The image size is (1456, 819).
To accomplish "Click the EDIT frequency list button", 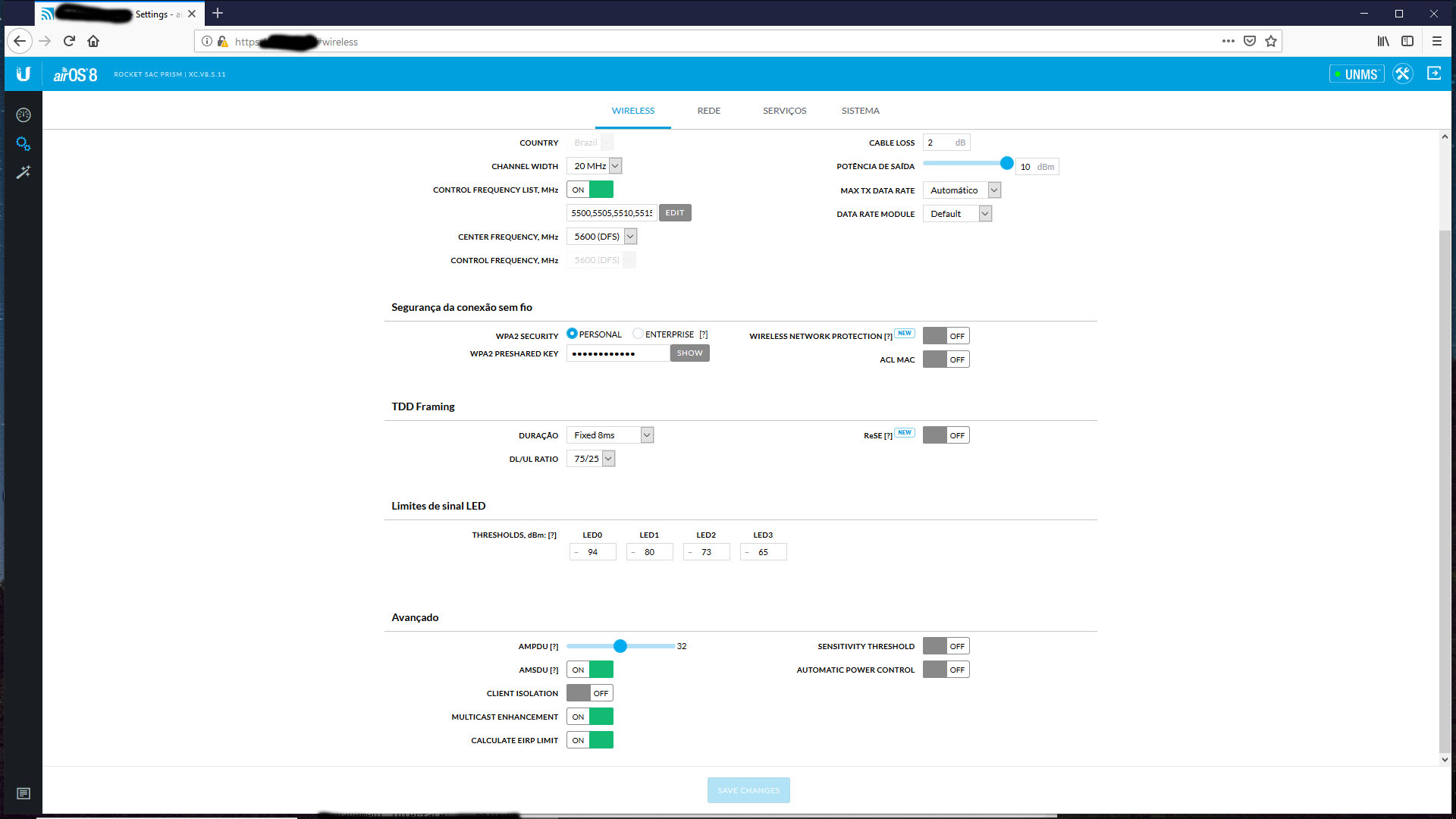I will [x=674, y=213].
